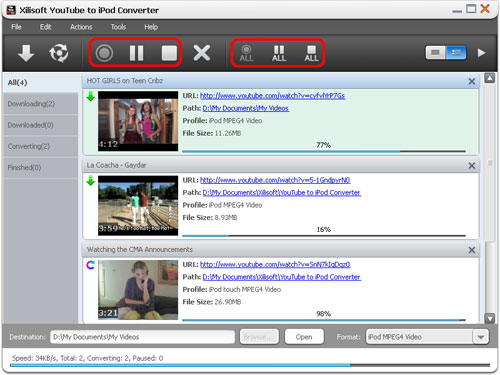Pause the selected task
The height and width of the screenshot is (375, 500).
[x=136, y=53]
